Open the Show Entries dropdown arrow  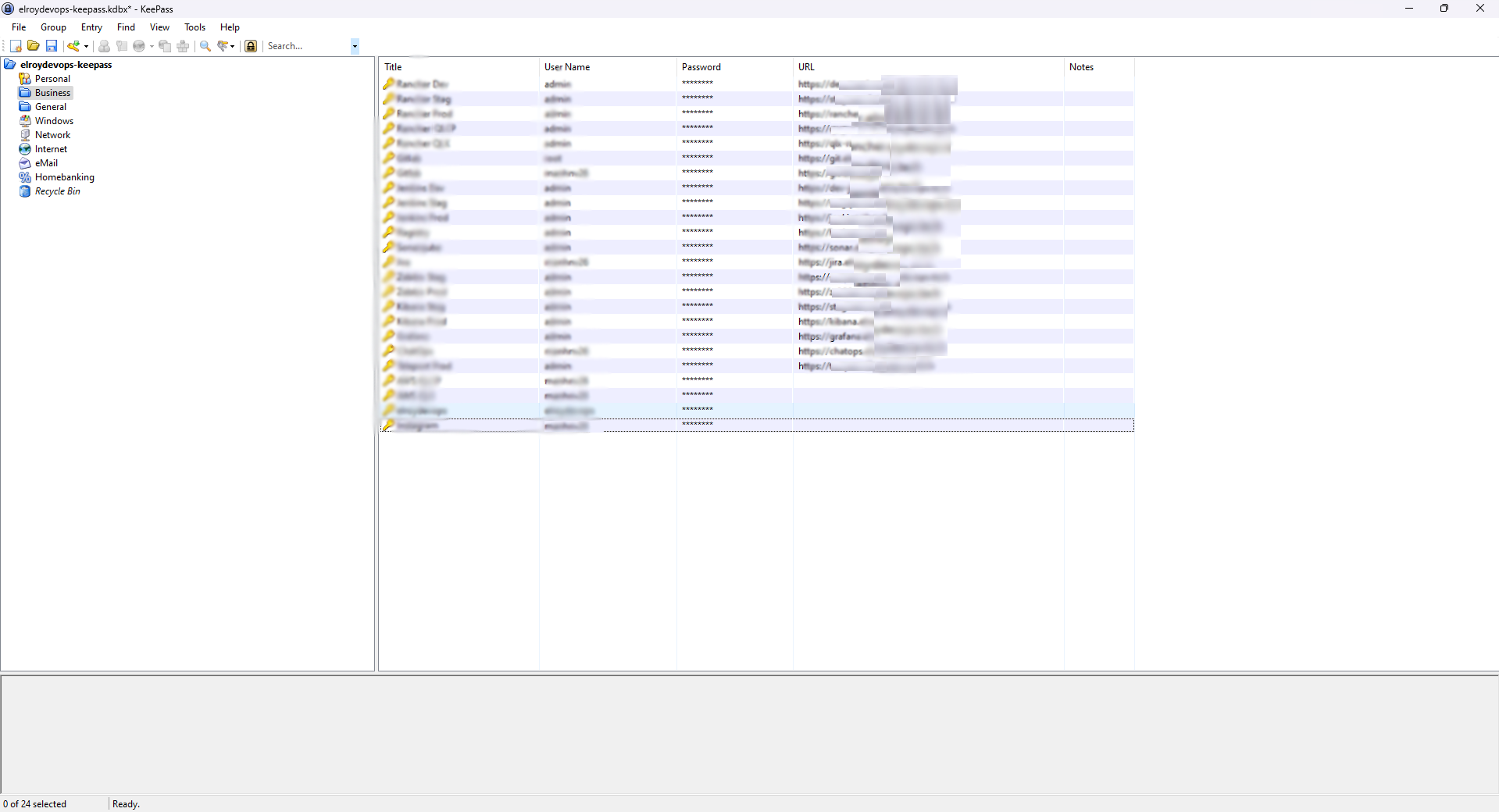coord(233,46)
